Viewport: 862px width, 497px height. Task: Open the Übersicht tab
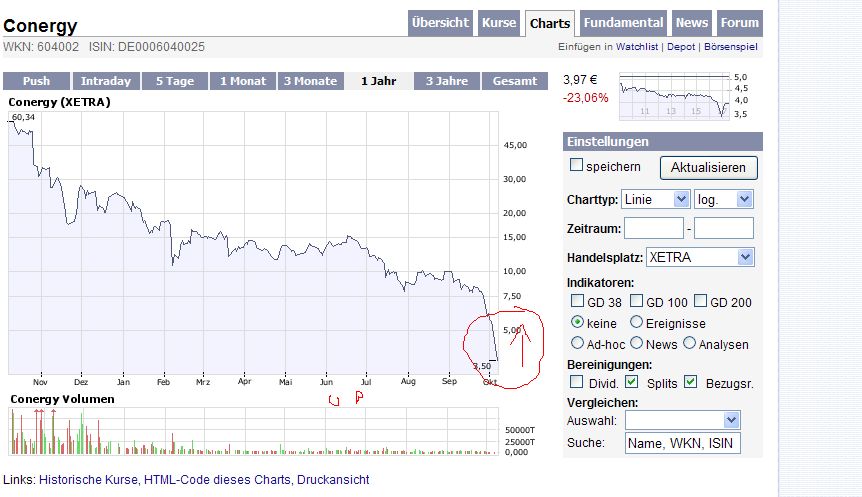click(x=440, y=23)
